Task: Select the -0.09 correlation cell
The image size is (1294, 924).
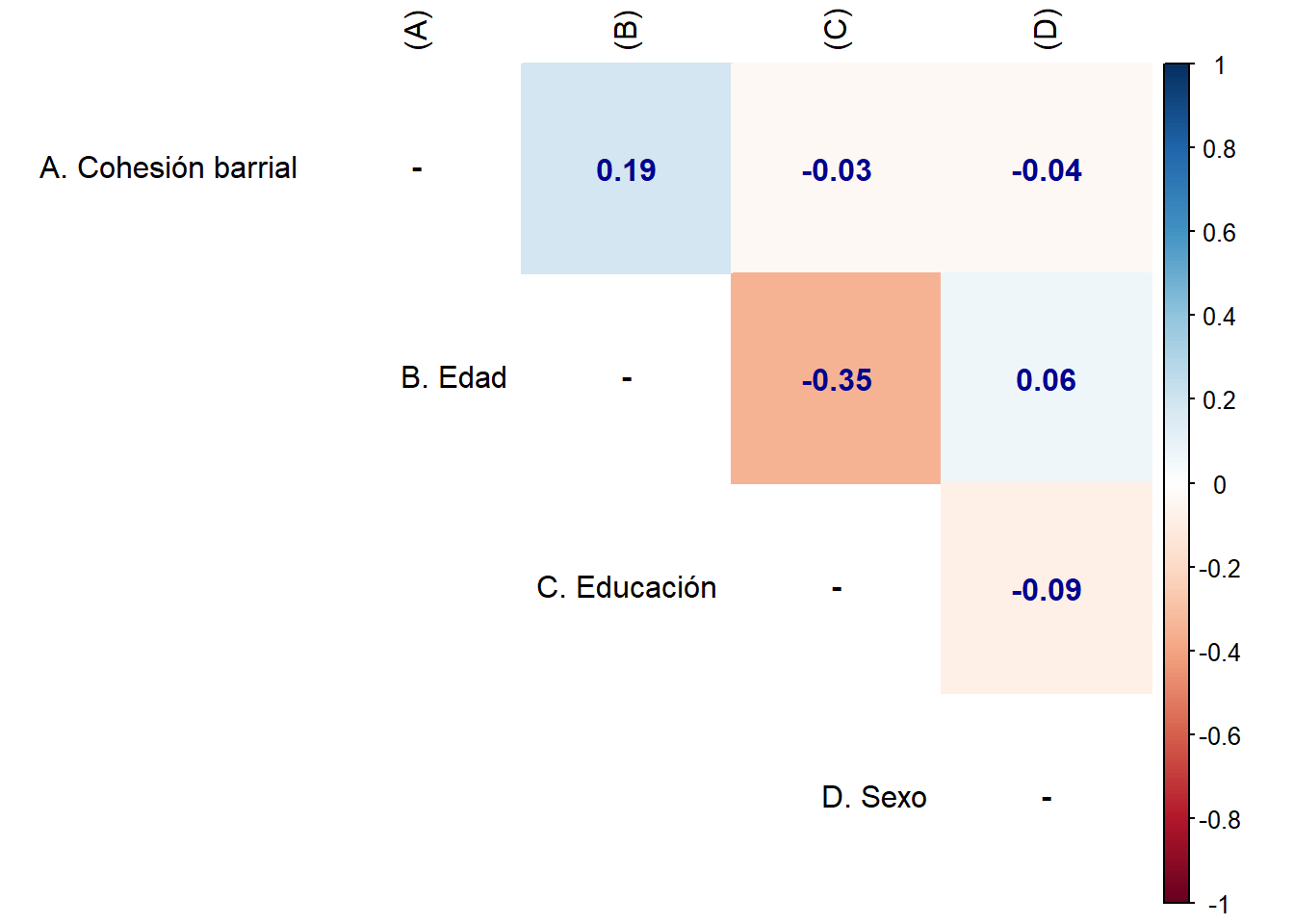Action: click(1046, 589)
